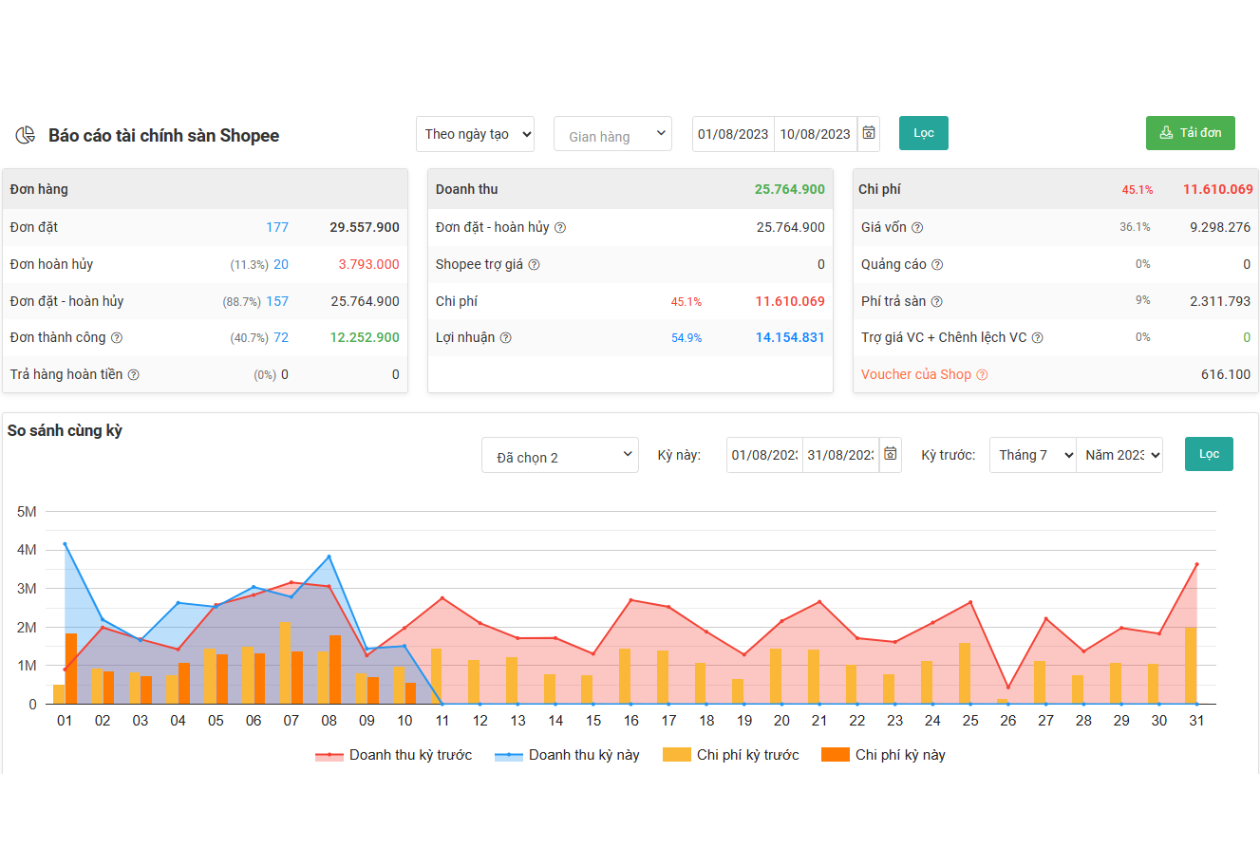This screenshot has height=860, width=1260.
Task: Click the help icon beside Quảng cáo
Action: pos(937,265)
